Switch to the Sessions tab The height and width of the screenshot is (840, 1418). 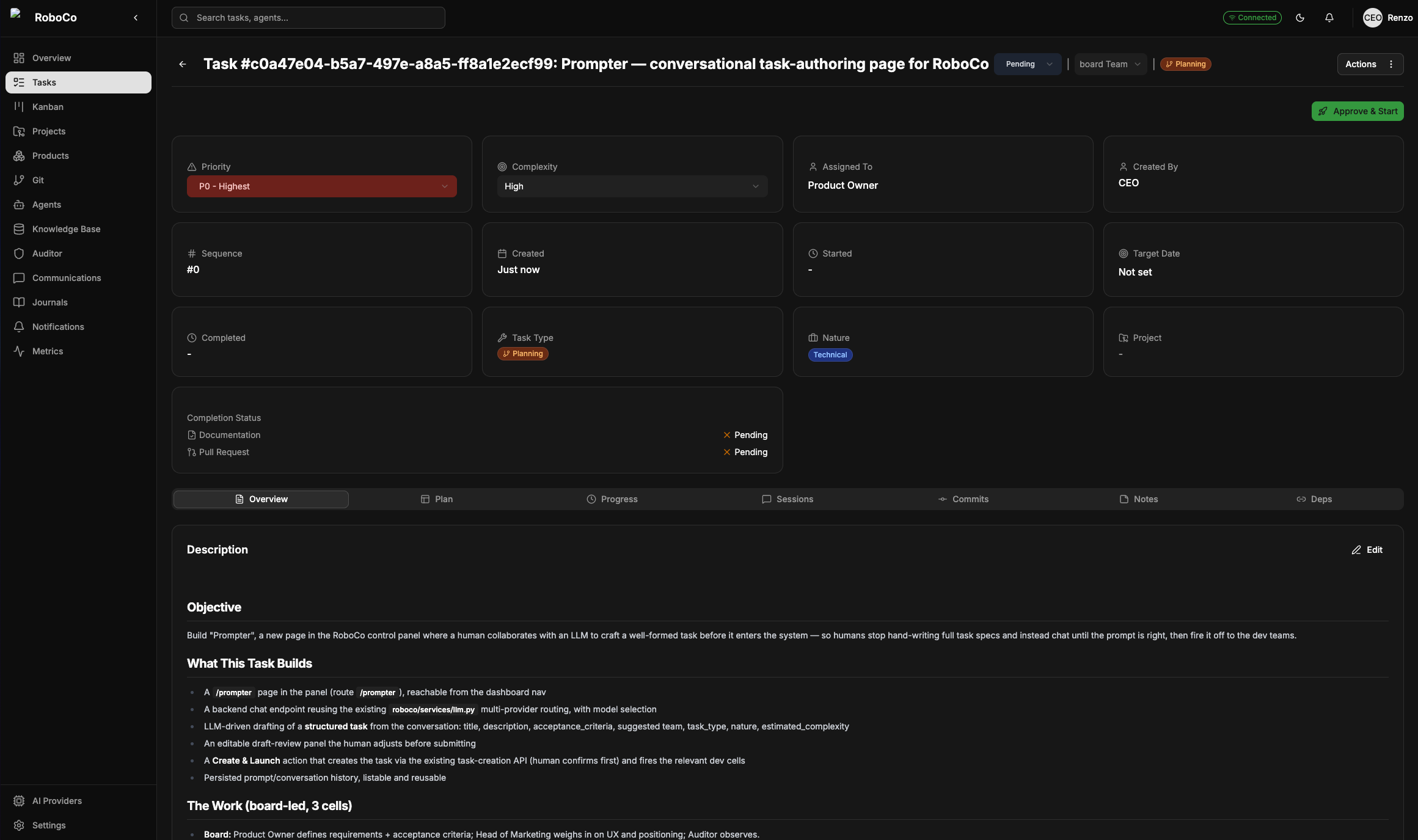pos(788,499)
